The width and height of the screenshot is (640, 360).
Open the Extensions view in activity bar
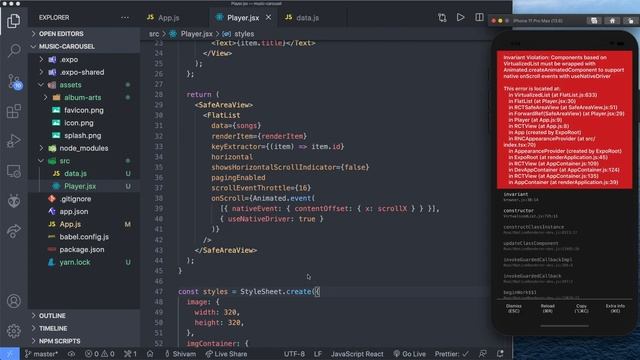pos(14,111)
